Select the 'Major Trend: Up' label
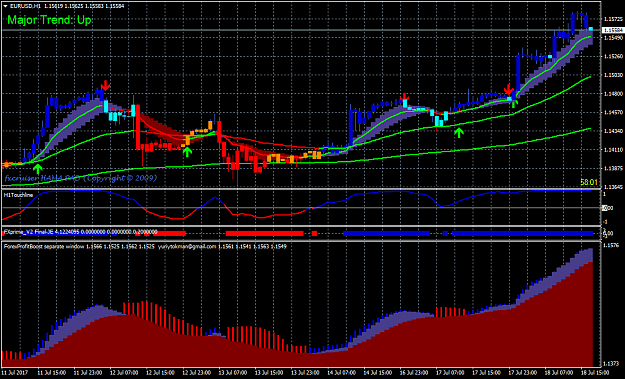625x379 pixels. (49, 20)
